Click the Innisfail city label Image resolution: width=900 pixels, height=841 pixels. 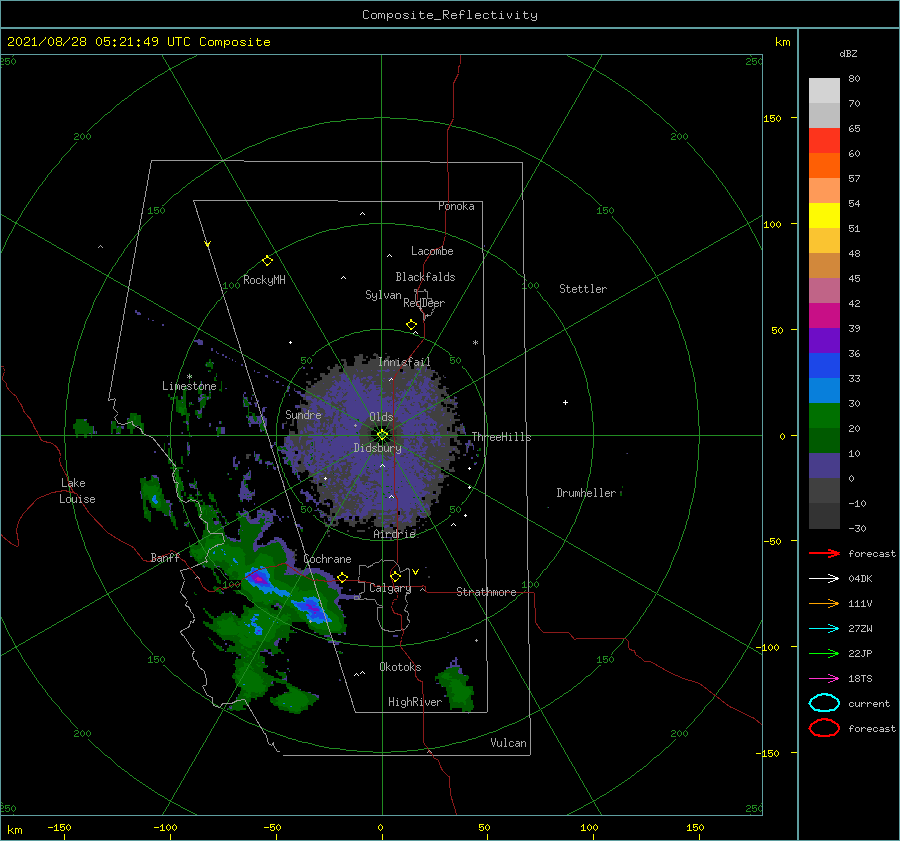pyautogui.click(x=404, y=362)
